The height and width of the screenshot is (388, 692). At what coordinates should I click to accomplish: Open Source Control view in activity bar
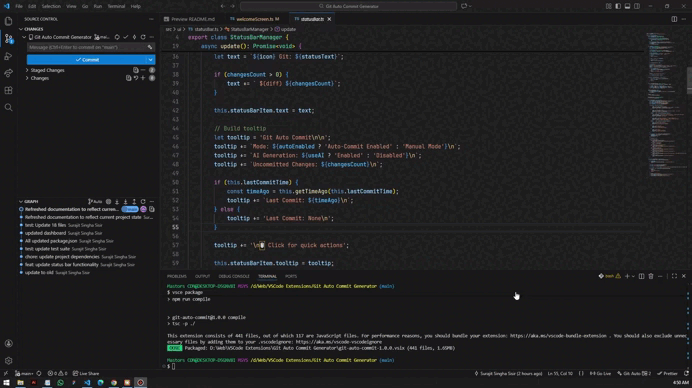(8, 38)
